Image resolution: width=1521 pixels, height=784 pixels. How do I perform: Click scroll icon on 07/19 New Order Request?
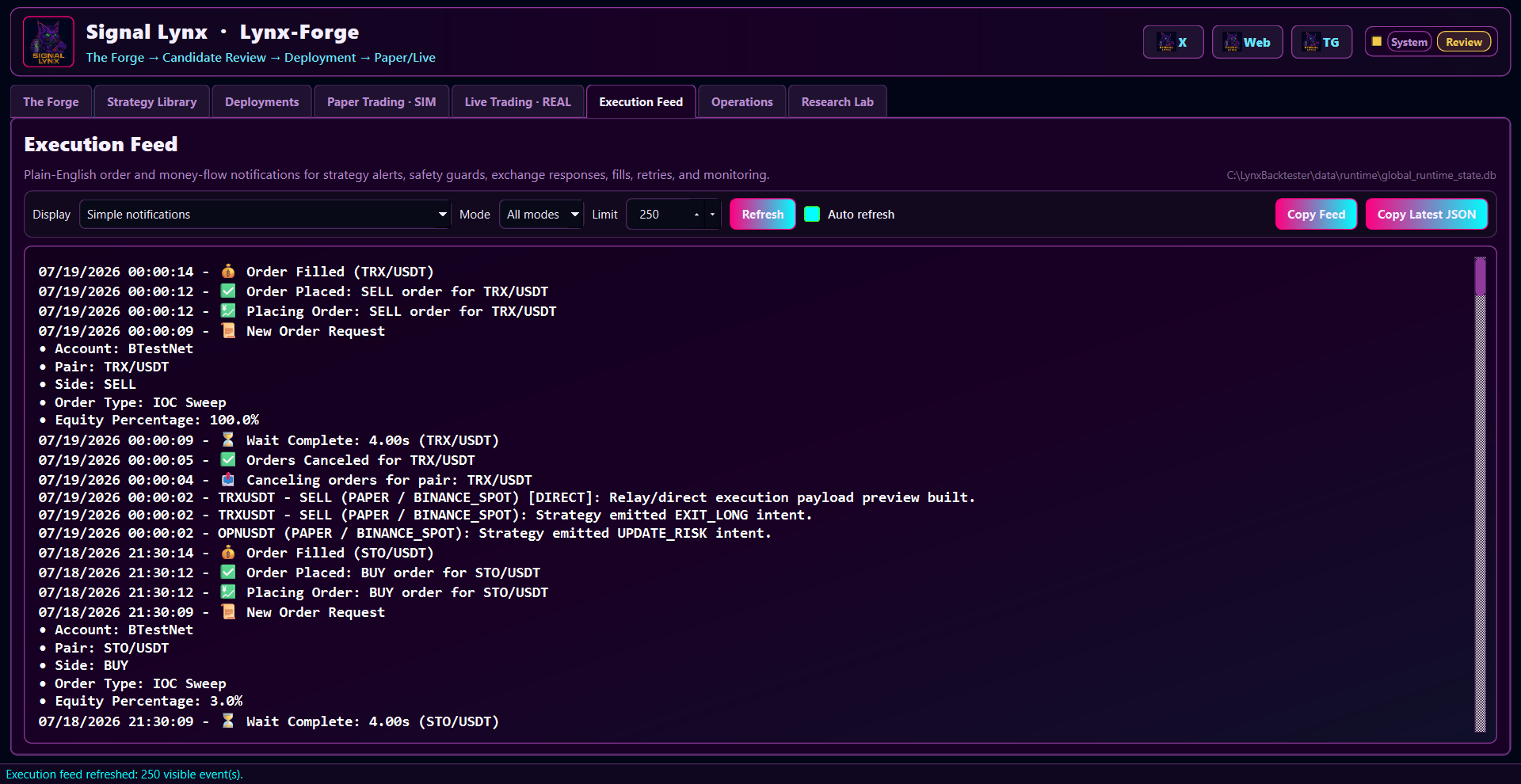228,330
